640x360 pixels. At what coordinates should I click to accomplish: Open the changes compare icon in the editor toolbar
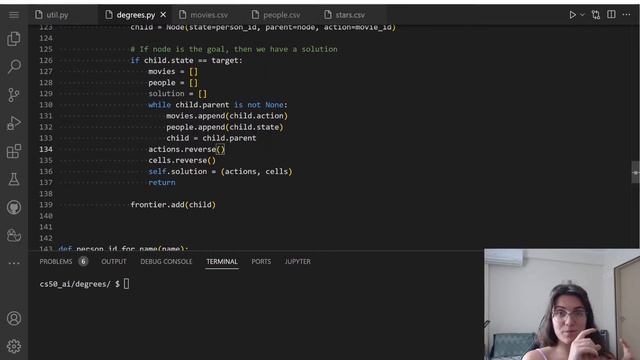coord(596,15)
